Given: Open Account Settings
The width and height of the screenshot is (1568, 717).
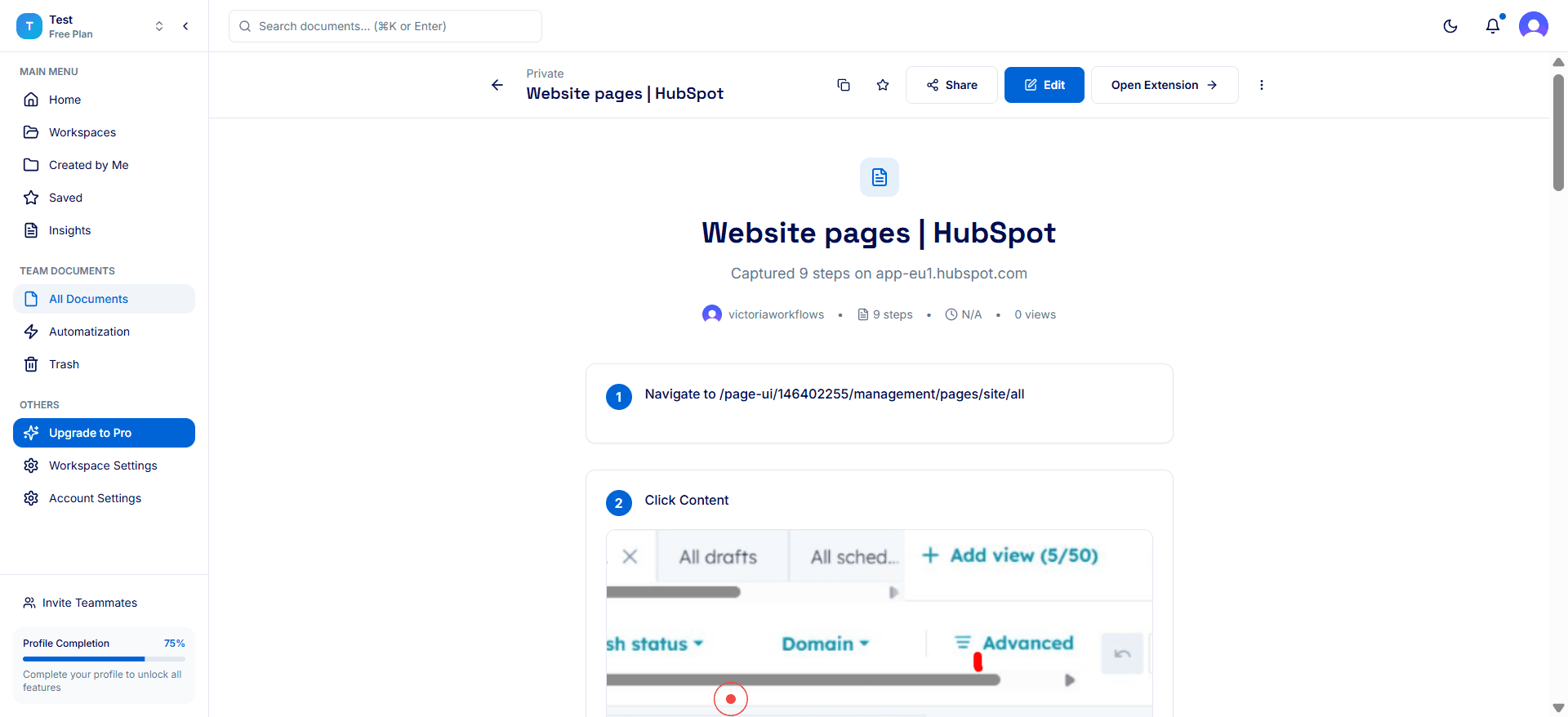Looking at the screenshot, I should [104, 498].
